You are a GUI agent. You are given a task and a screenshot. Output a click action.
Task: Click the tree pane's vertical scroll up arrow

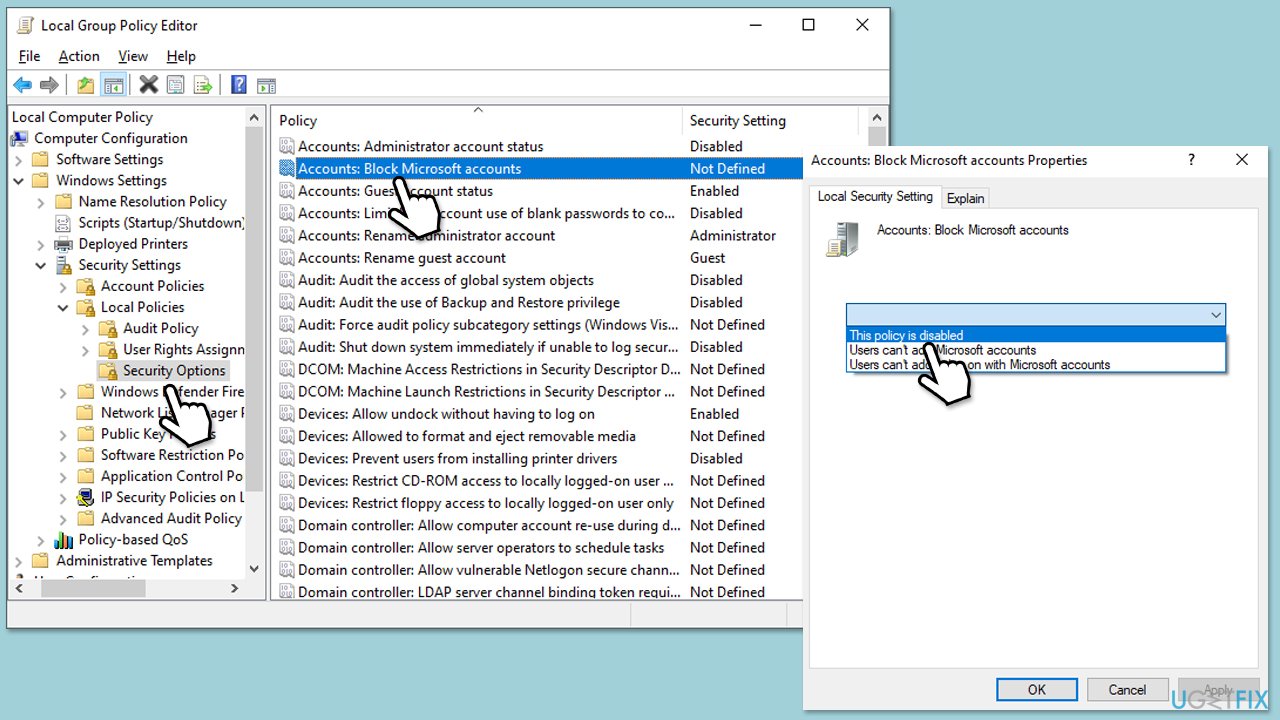254,117
